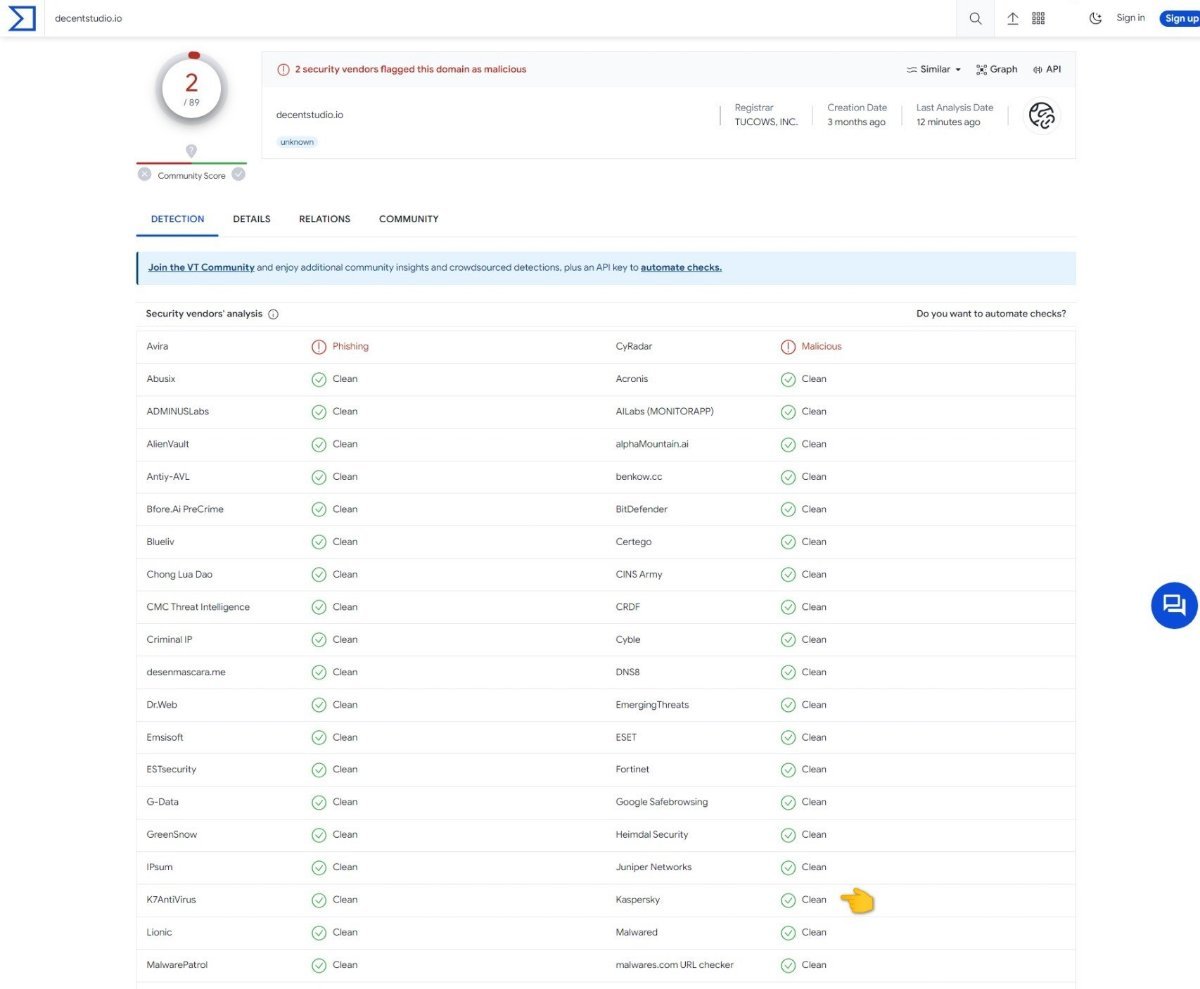The image size is (1200, 989).
Task: Switch to the COMMUNITY tab
Action: tap(409, 219)
